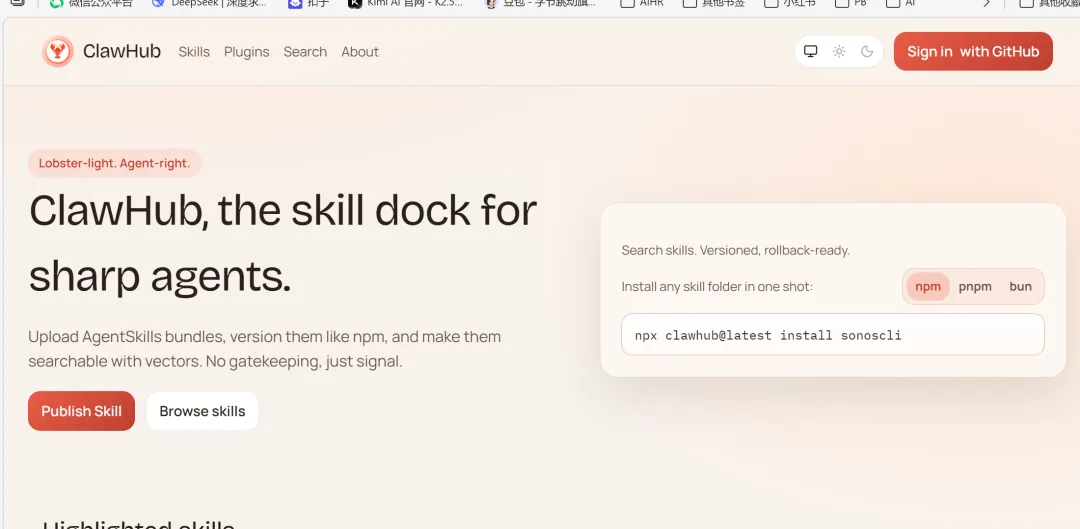
Task: Click the ClawHub lobster logo icon
Action: point(57,52)
